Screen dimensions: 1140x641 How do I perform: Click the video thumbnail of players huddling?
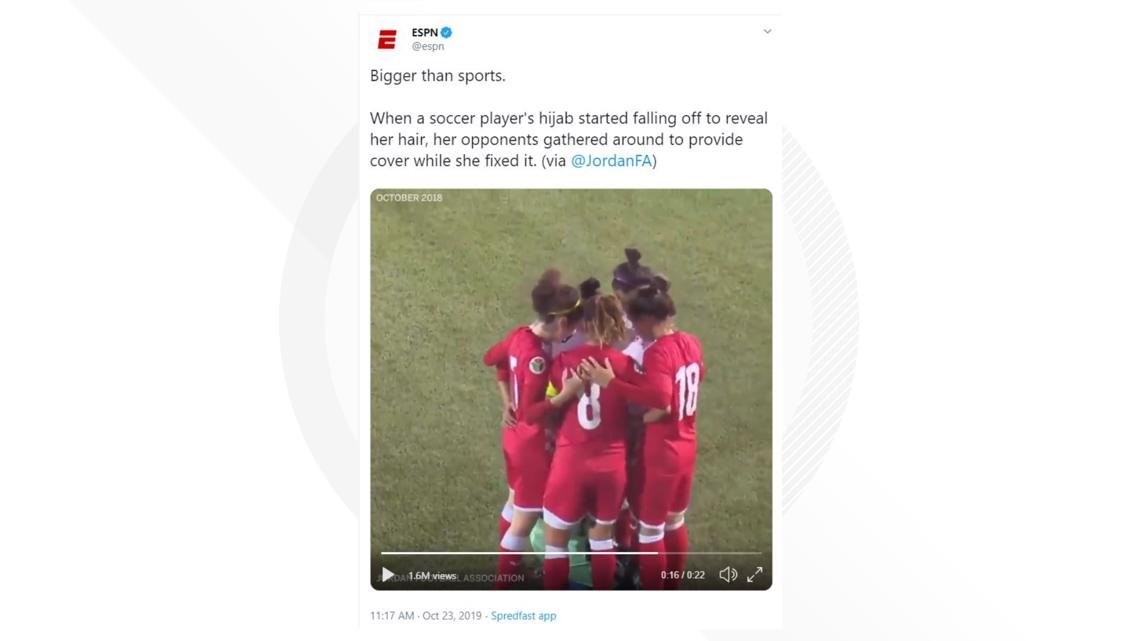coord(571,390)
